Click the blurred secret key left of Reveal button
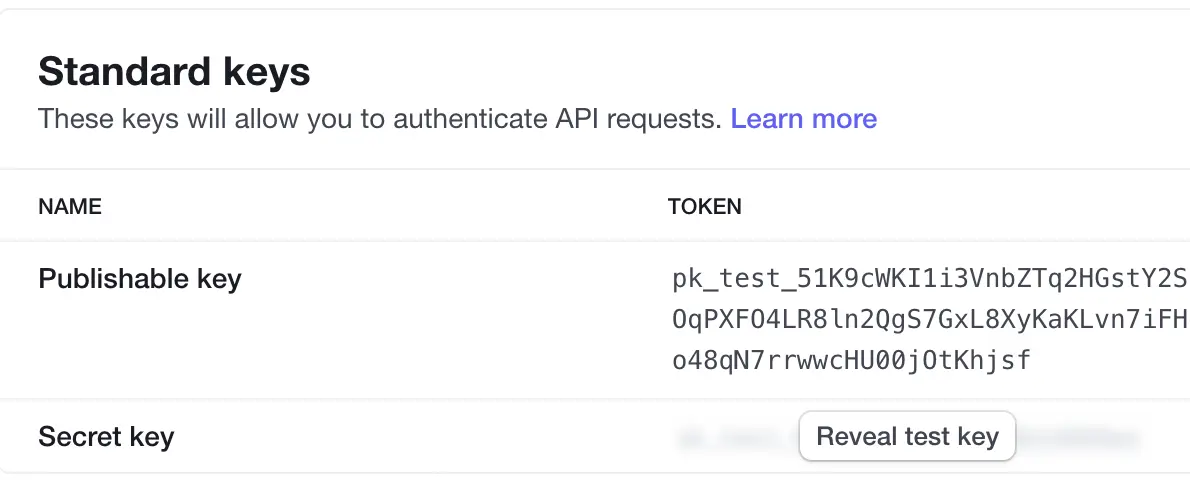The width and height of the screenshot is (1190, 502). 736,438
